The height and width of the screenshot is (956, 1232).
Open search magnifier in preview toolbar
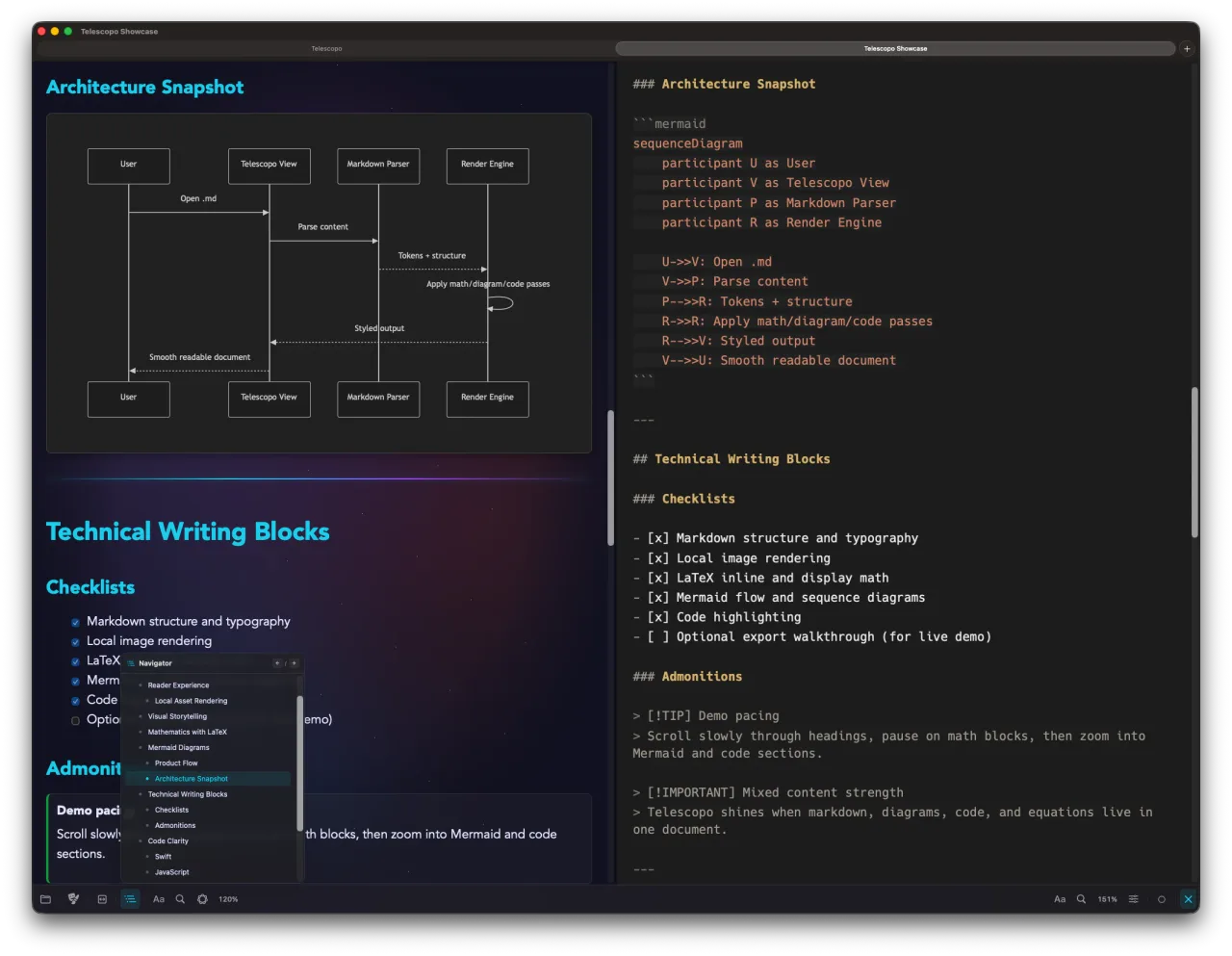tap(180, 899)
